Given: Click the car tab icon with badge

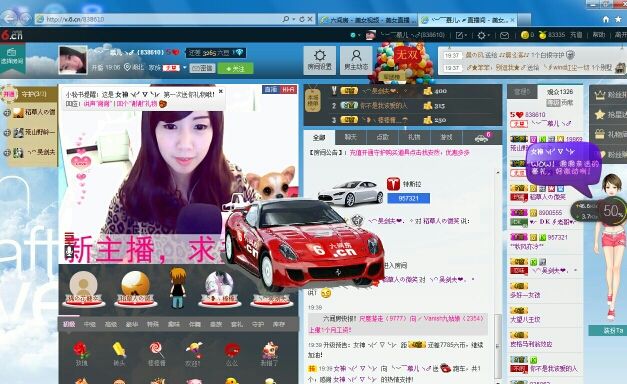Looking at the screenshot, I should coord(482,137).
